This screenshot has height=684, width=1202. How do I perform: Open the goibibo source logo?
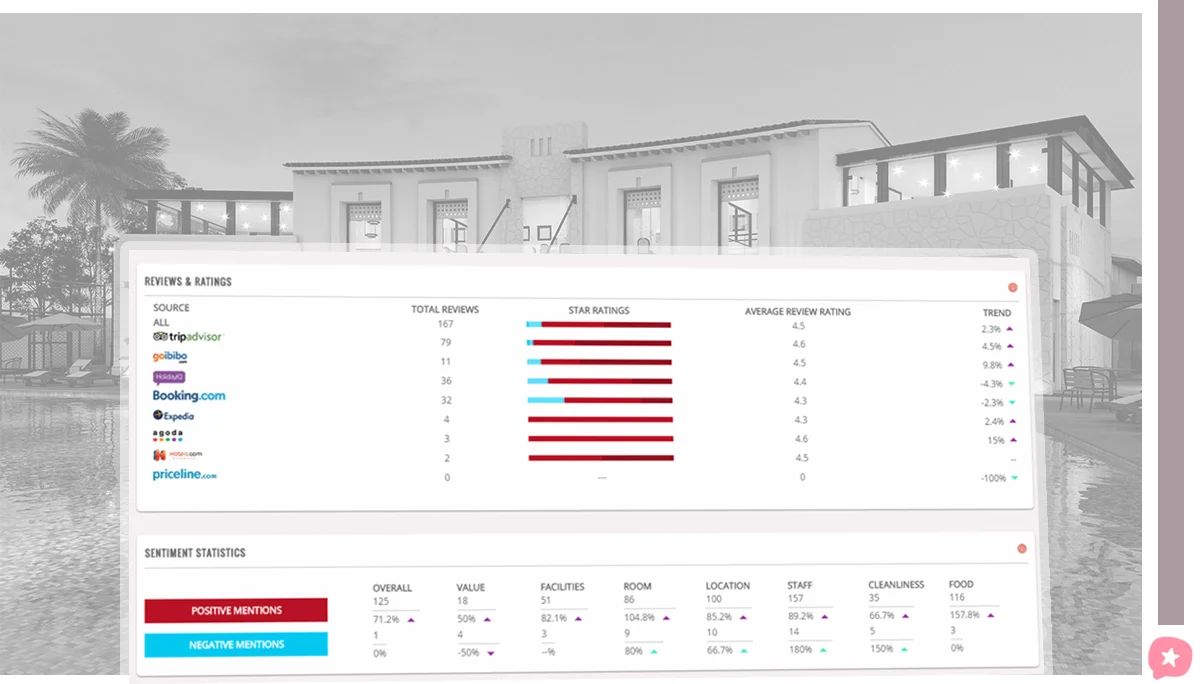(x=170, y=357)
